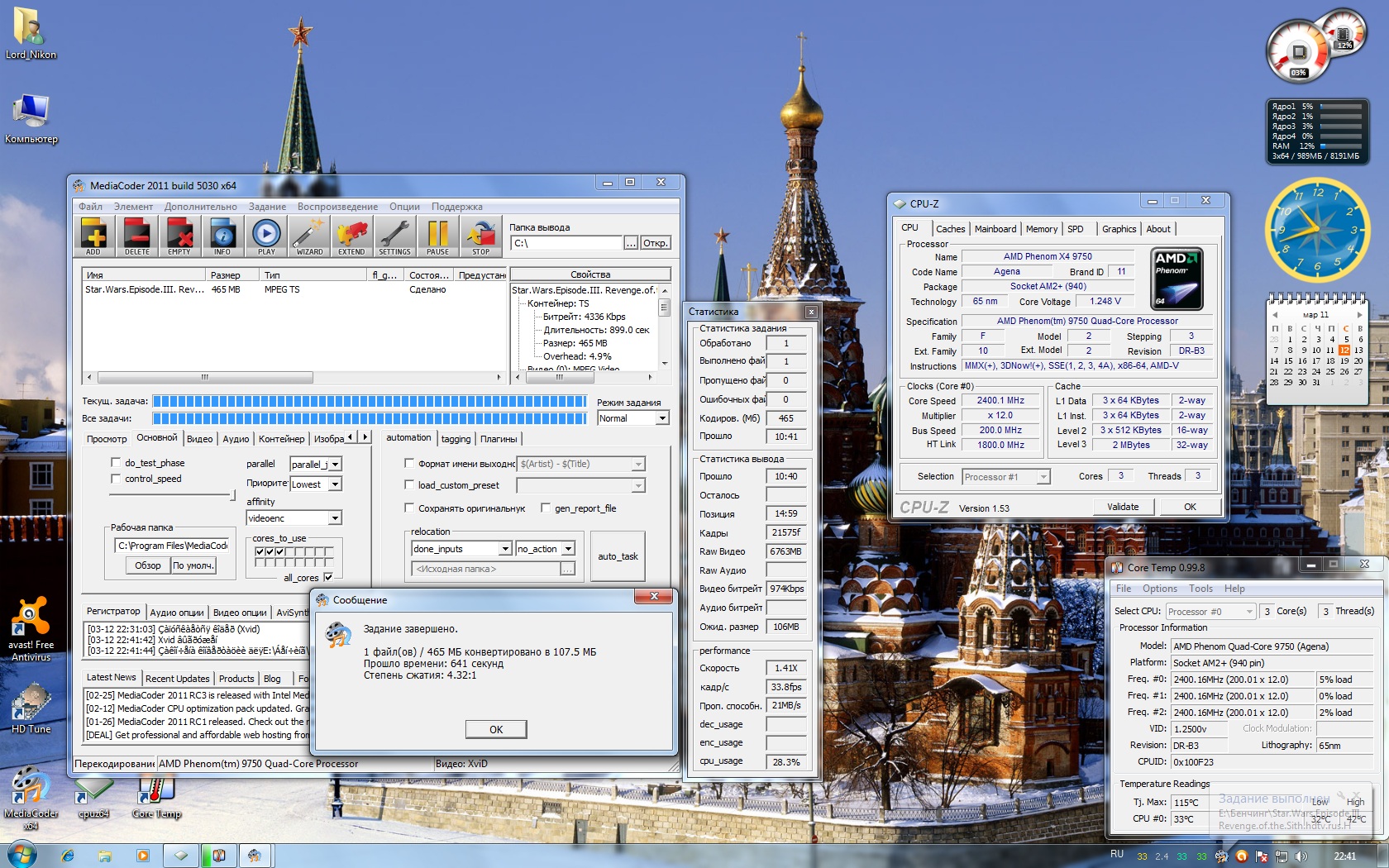Click the DELETE toolbar icon
Viewport: 1389px width, 868px height.
(x=137, y=236)
